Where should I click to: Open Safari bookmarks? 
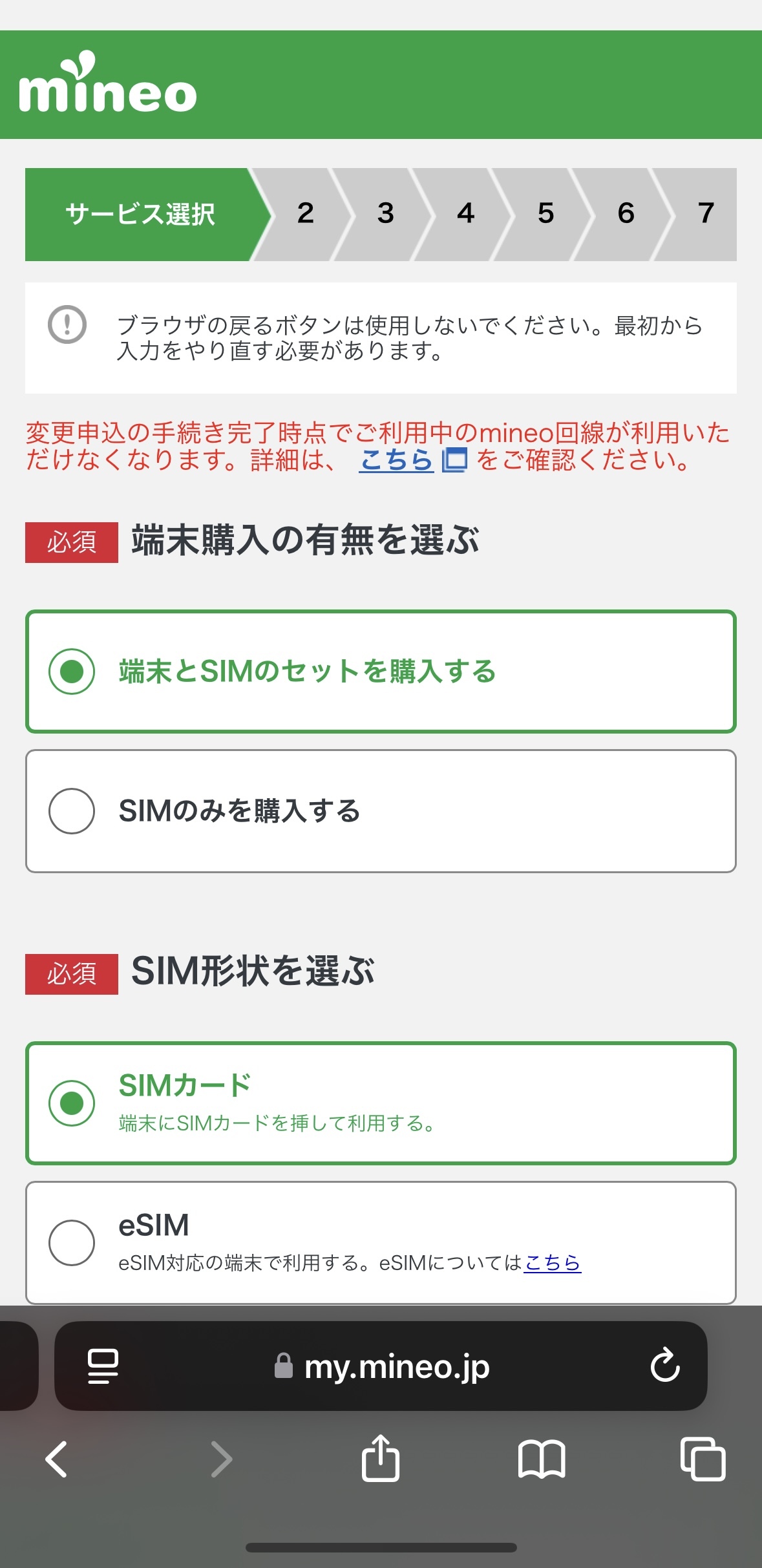[x=542, y=1459]
